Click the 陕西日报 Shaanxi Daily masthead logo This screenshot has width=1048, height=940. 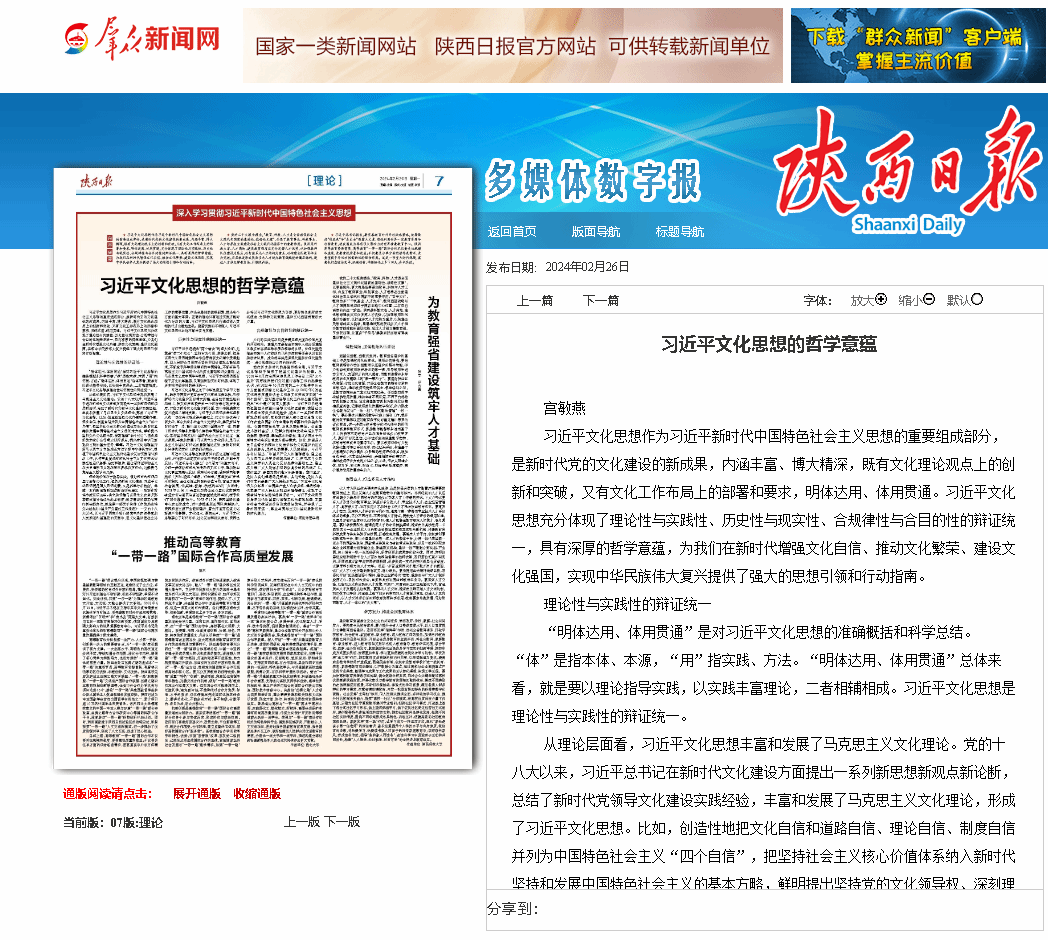coord(905,175)
